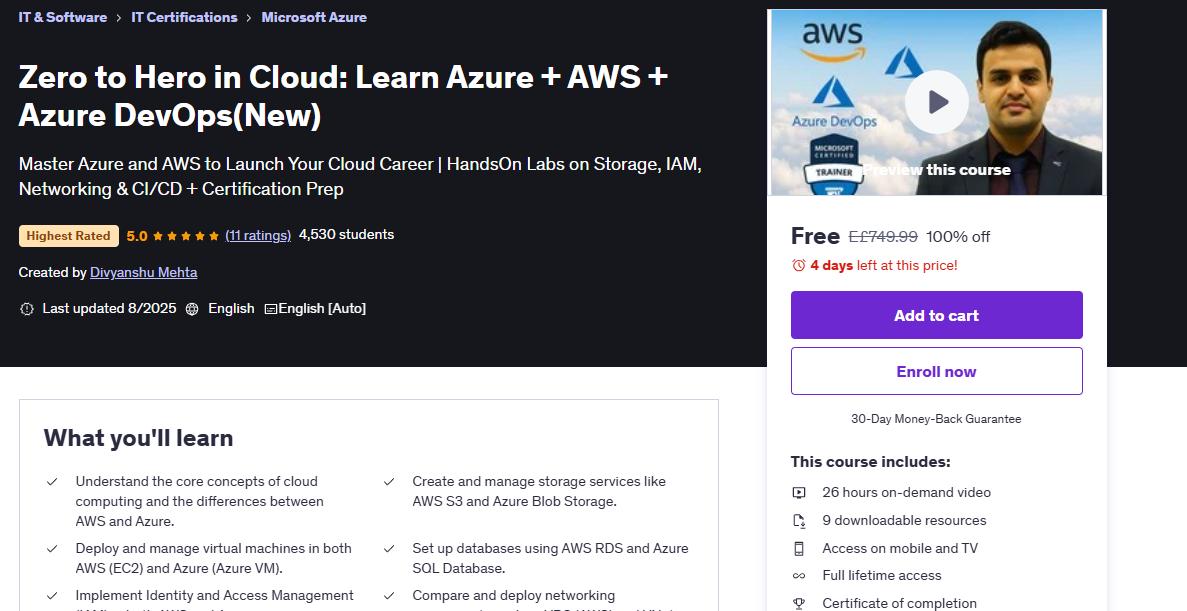Screen dimensions: 1187x611
Task: Open the IT & Software breadcrumb
Action: 63,17
